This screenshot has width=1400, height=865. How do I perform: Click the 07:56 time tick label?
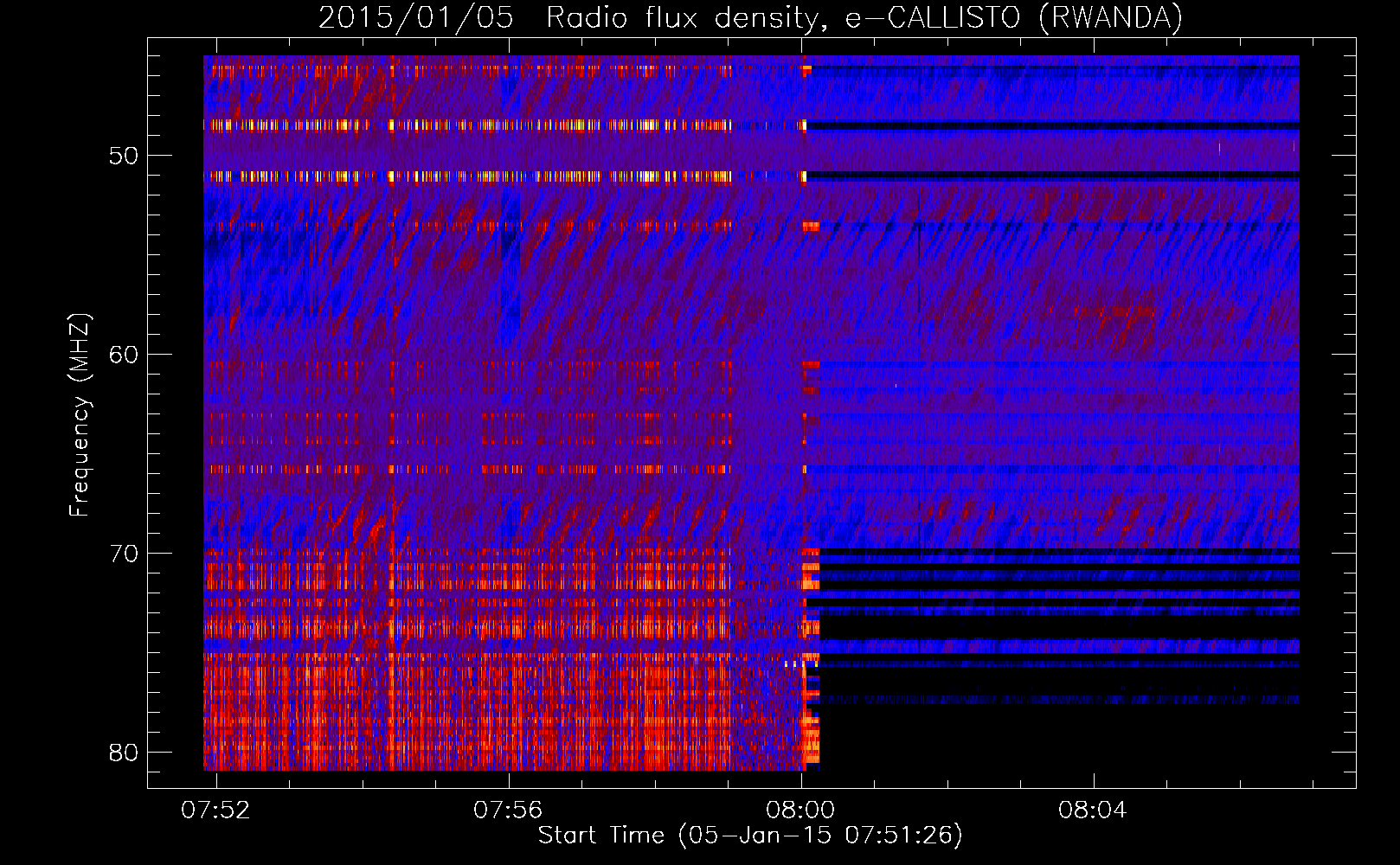point(508,810)
